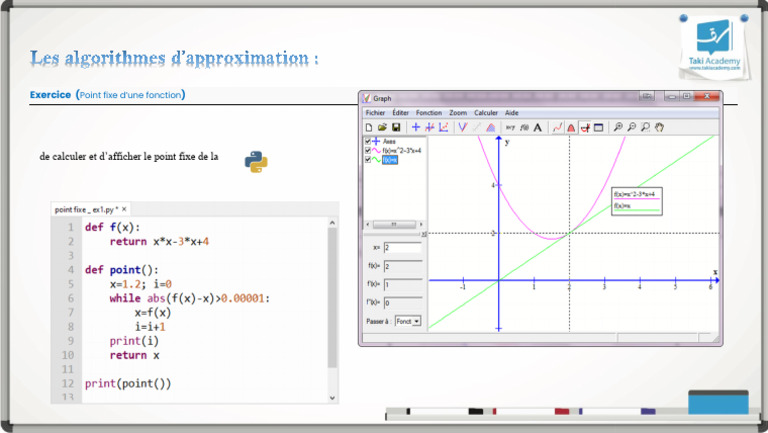The image size is (768, 433).
Task: Click the Insert function toolbar icon
Action: (430, 127)
